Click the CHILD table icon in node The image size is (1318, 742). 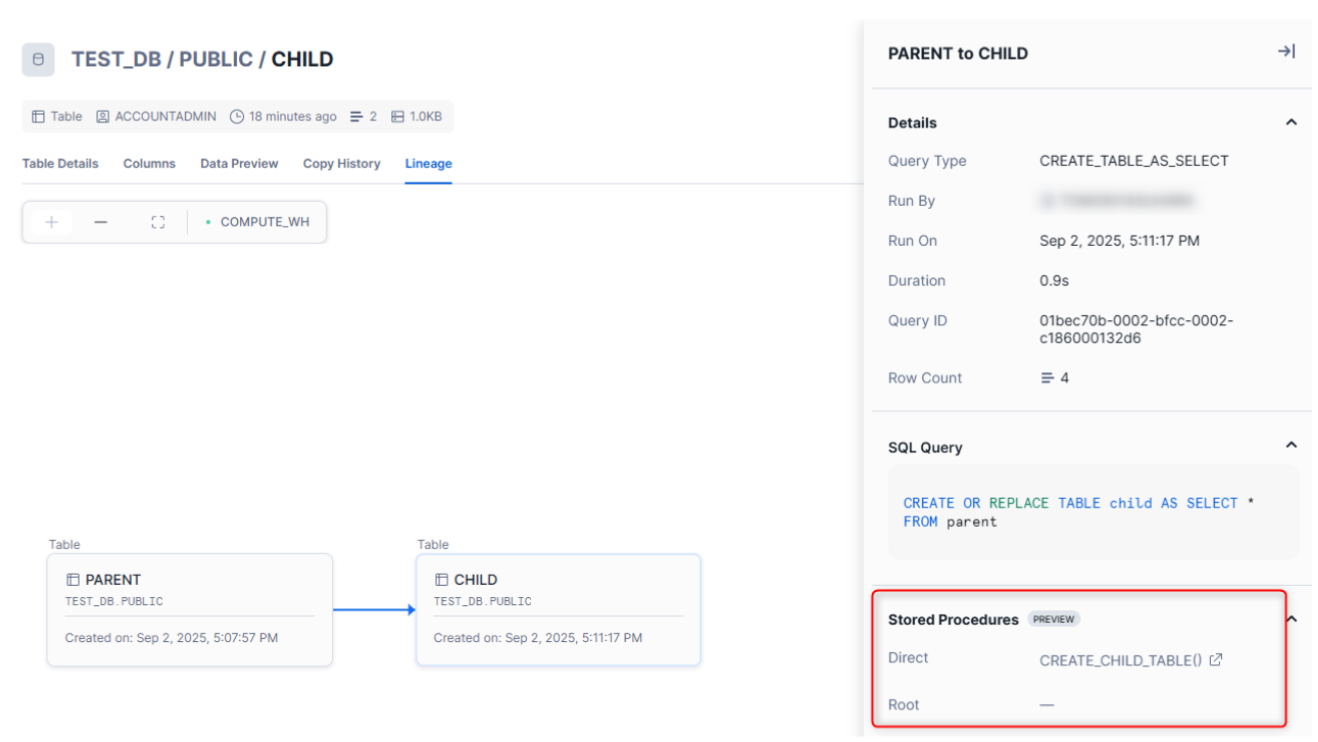pos(441,580)
